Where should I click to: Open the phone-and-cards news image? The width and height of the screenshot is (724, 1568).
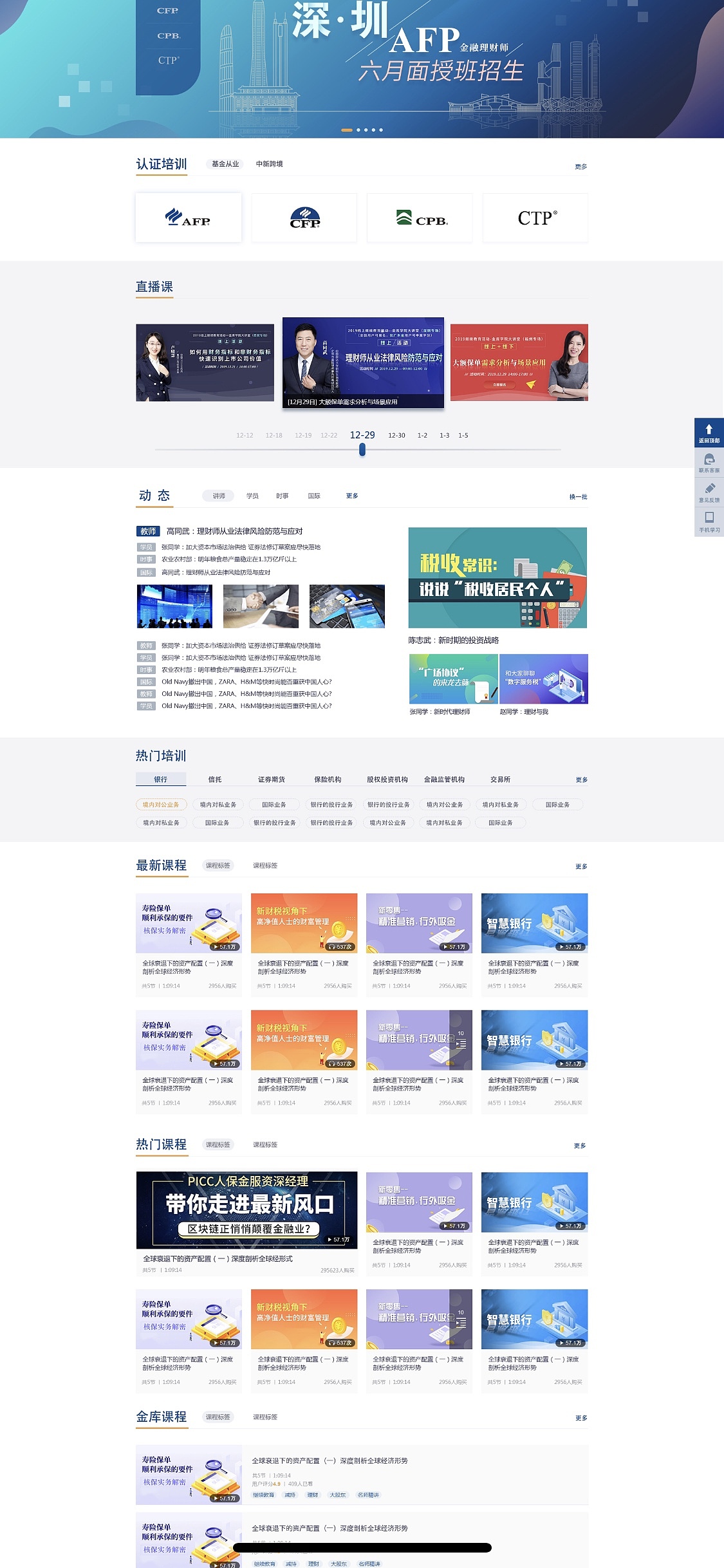(347, 606)
